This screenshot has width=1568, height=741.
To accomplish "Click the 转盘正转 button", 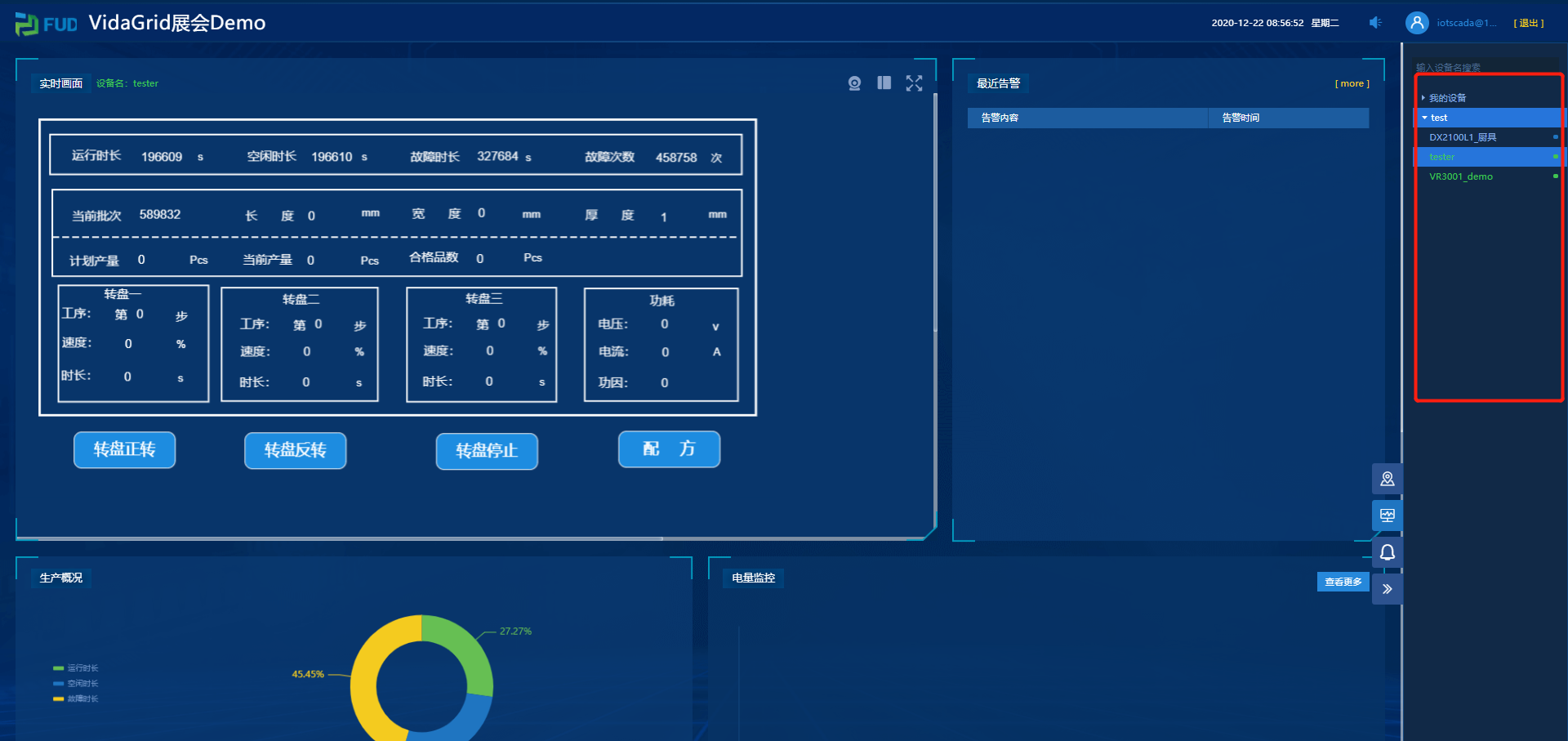I will click(124, 450).
